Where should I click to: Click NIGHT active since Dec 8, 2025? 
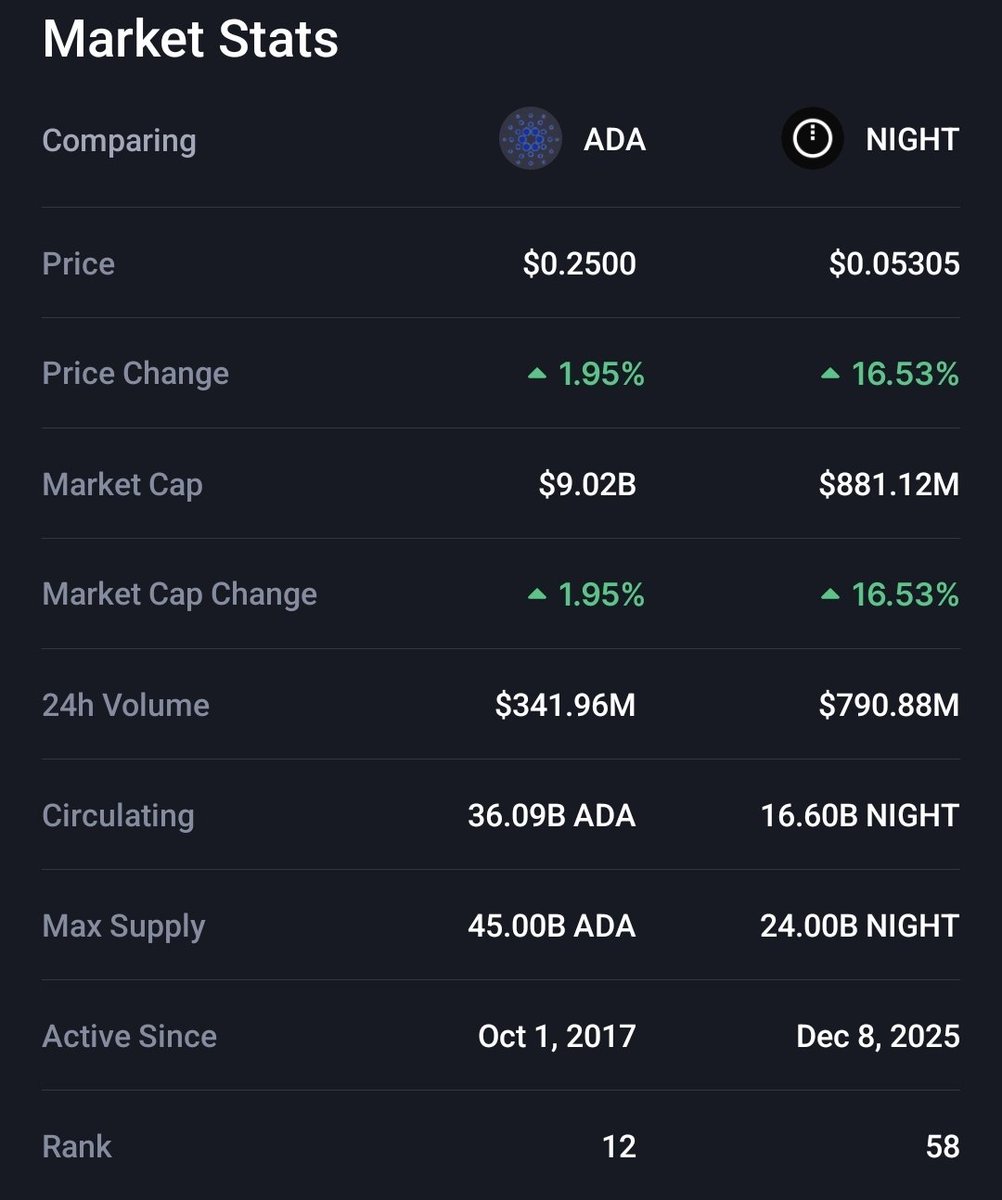[x=878, y=1037]
